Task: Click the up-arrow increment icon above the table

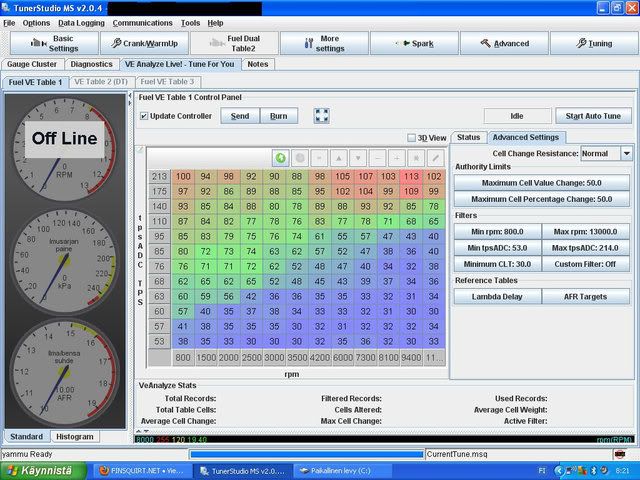Action: pos(339,158)
